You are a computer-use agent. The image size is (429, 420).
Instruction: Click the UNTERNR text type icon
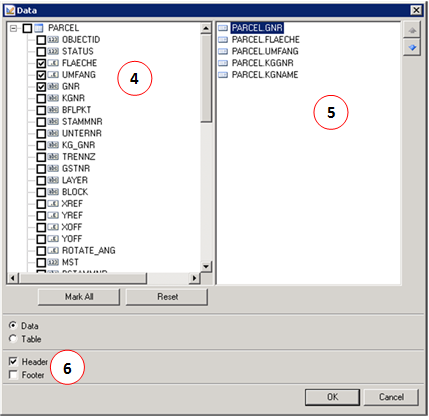coord(53,134)
